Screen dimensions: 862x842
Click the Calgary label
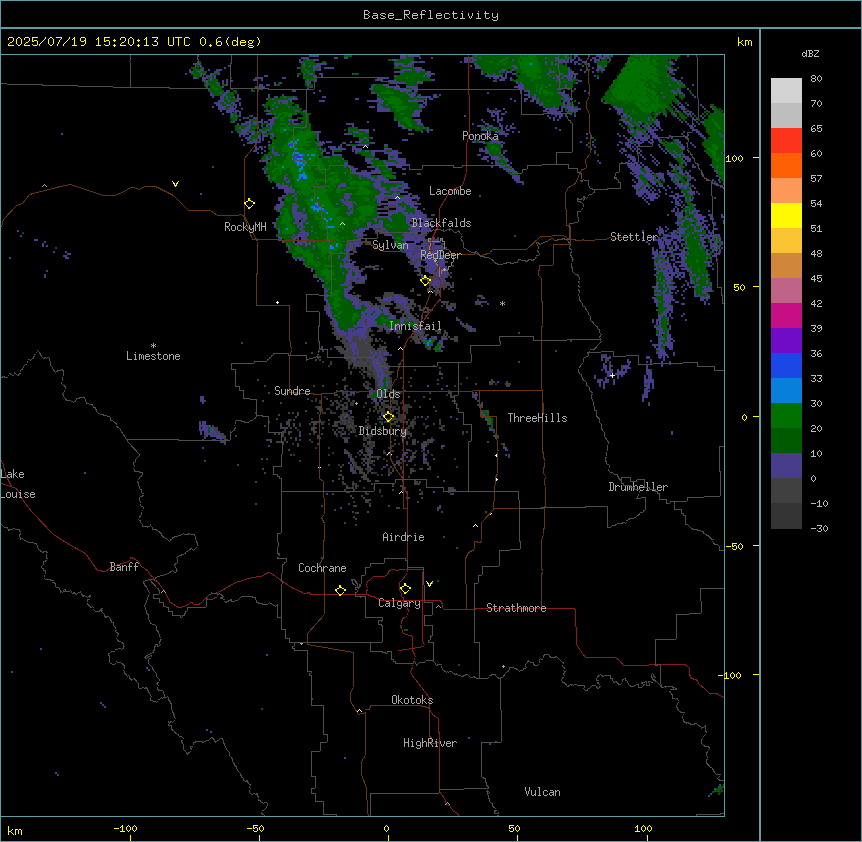click(x=399, y=603)
